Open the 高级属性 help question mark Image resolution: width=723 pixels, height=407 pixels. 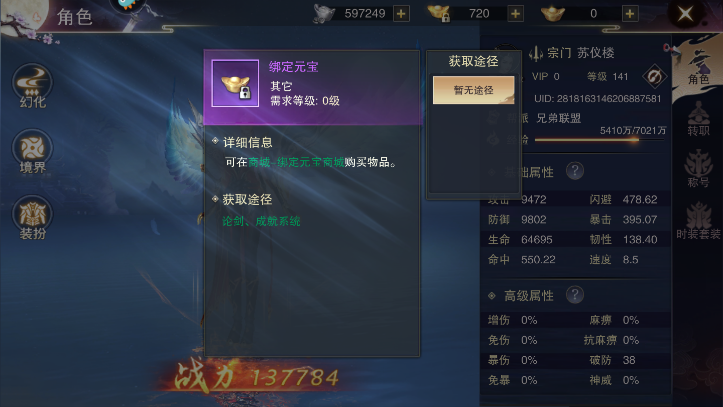[x=575, y=295]
